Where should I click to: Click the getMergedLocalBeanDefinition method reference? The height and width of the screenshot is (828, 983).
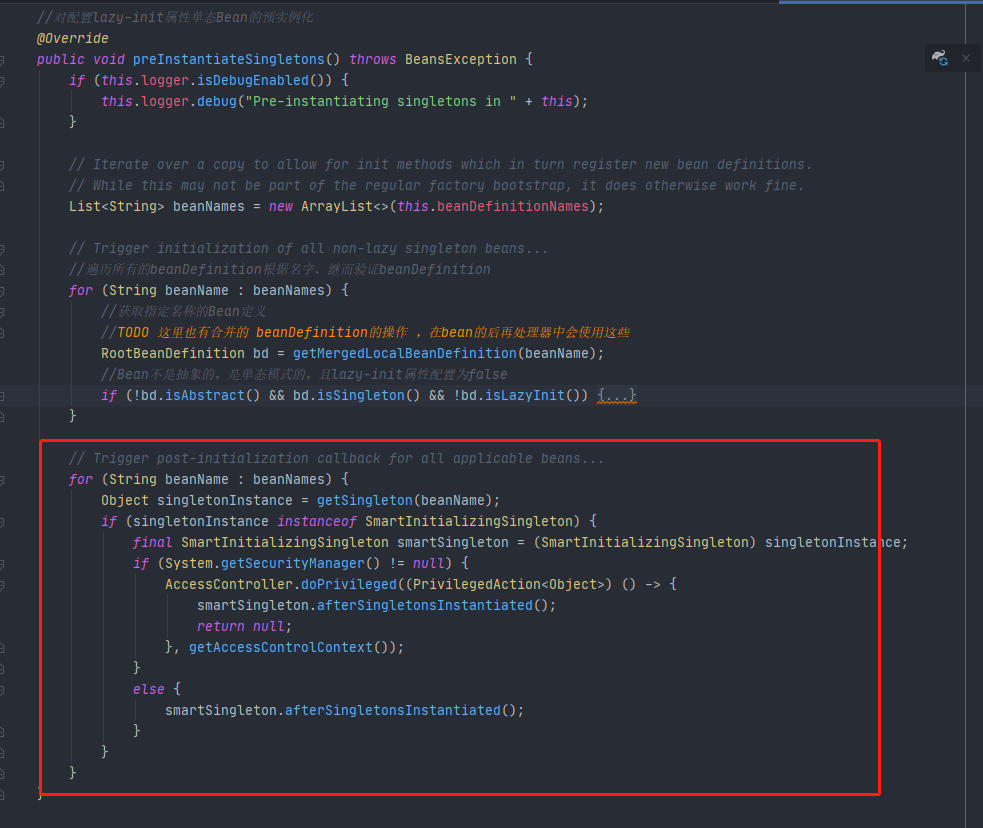pyautogui.click(x=404, y=353)
